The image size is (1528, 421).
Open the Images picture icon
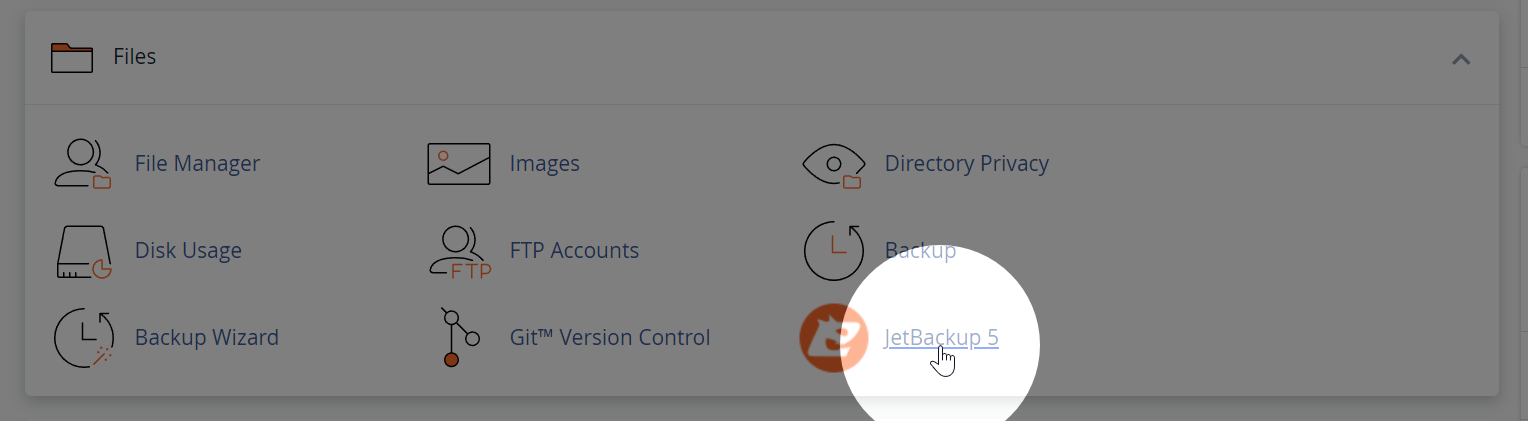tap(459, 164)
